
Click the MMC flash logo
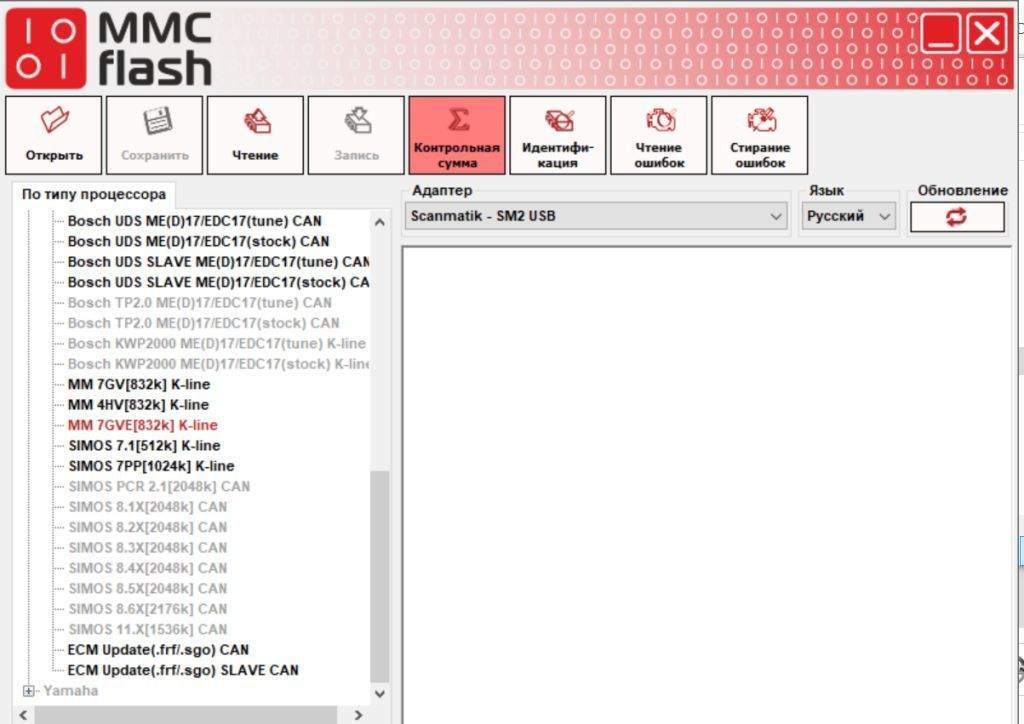[109, 49]
